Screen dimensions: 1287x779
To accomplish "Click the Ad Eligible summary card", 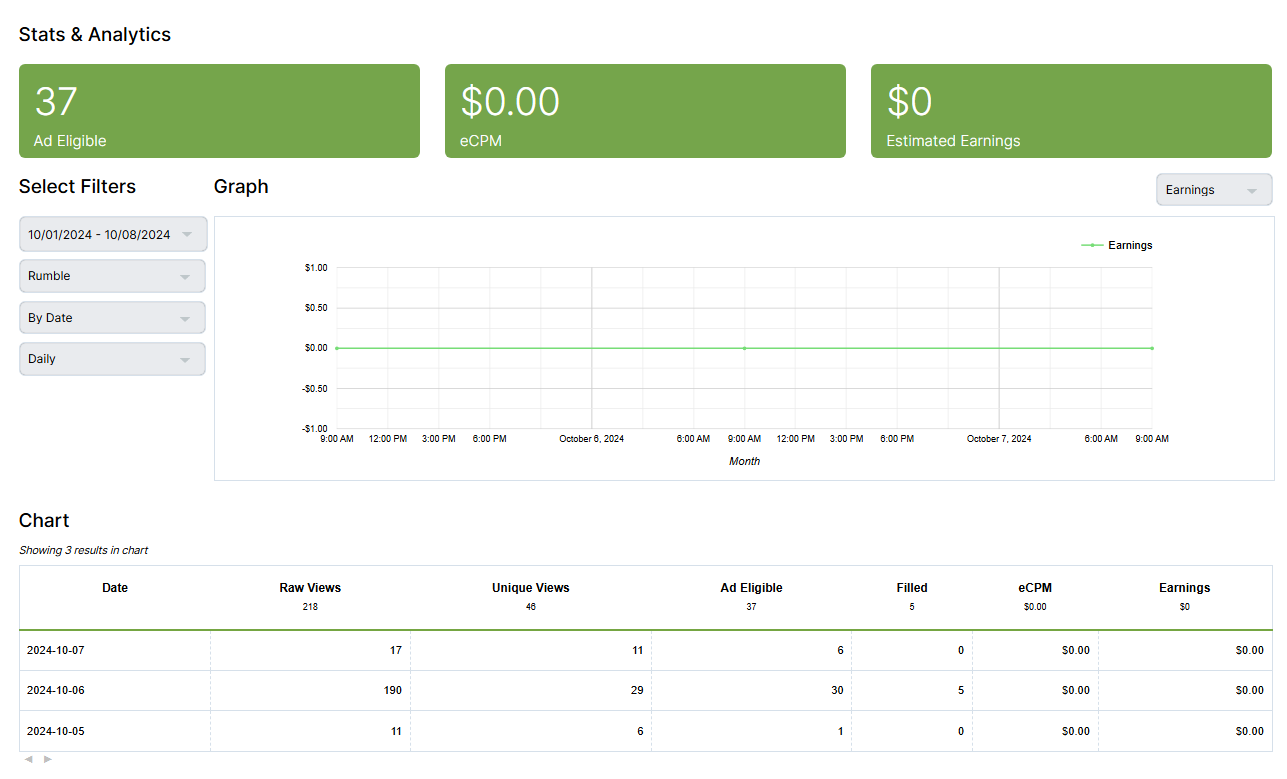I will (219, 111).
